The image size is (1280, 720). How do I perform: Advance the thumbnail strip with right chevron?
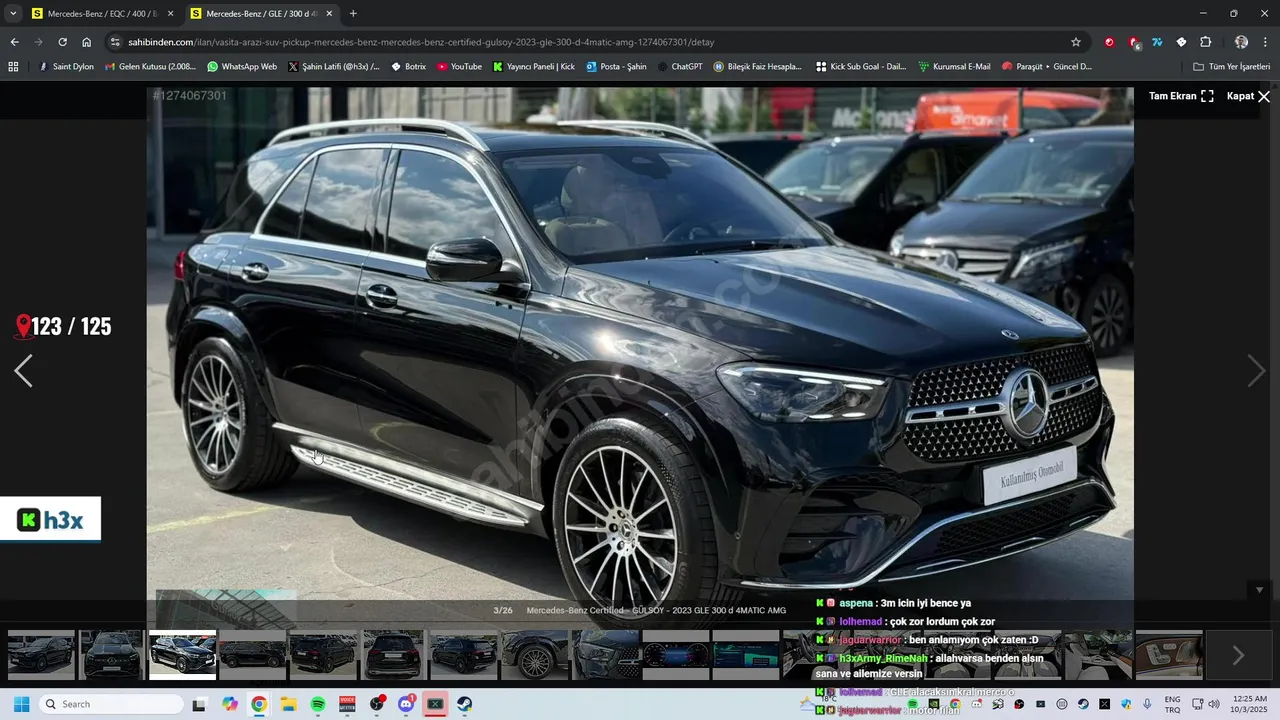click(x=1238, y=655)
